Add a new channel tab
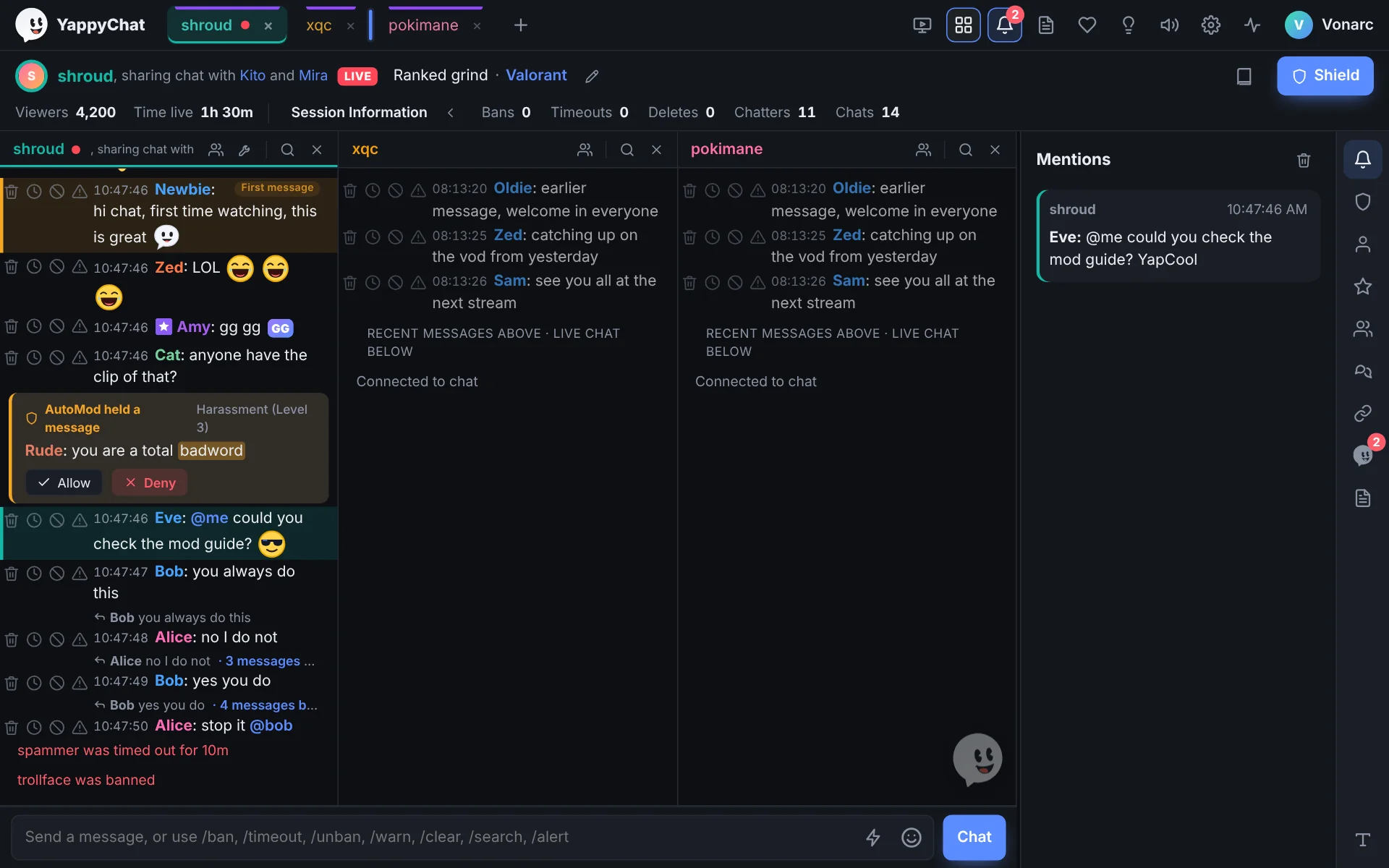Image resolution: width=1389 pixels, height=868 pixels. [520, 25]
